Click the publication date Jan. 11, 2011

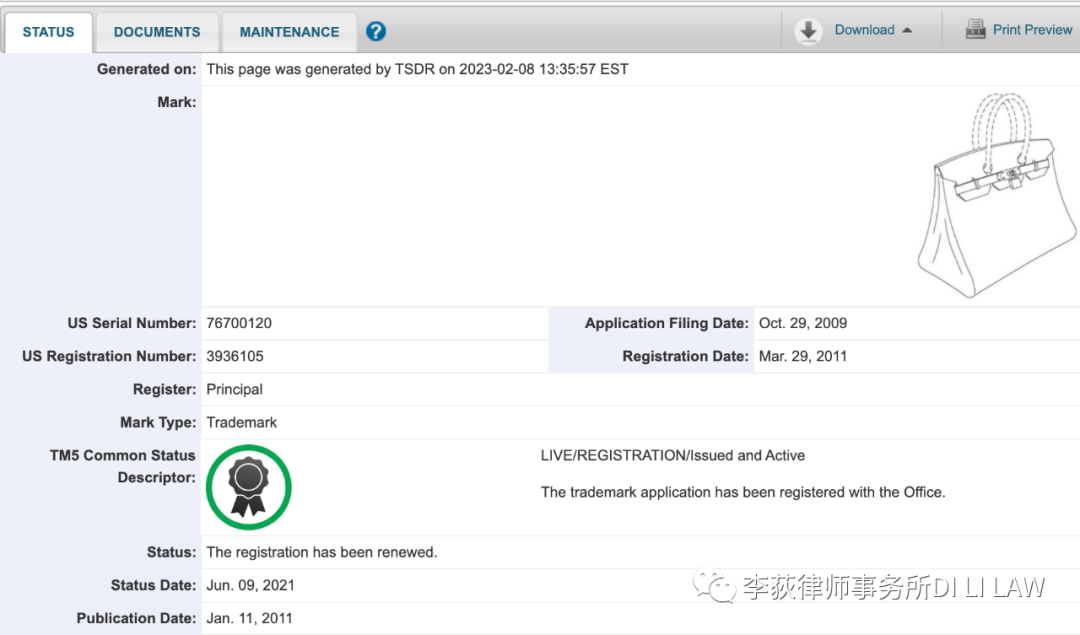[249, 618]
